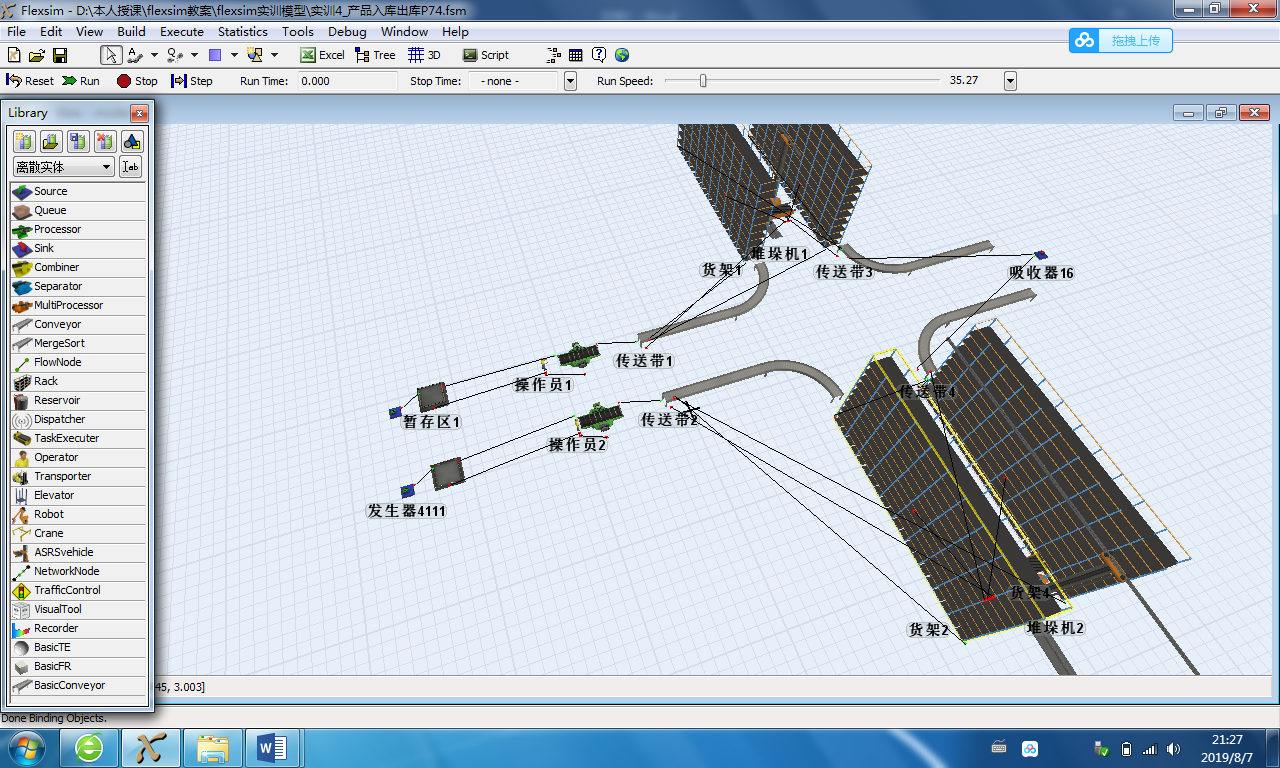Open the Execute menu
This screenshot has width=1280, height=768.
[182, 32]
